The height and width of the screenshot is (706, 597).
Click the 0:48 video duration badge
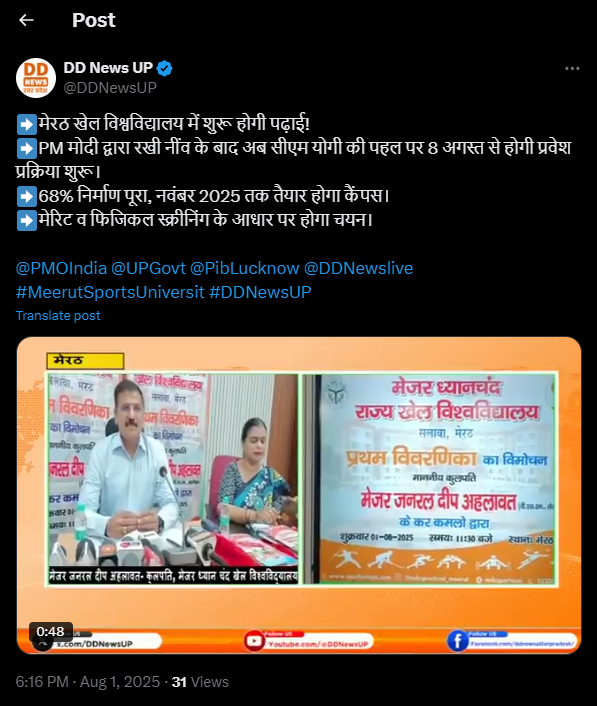pyautogui.click(x=50, y=631)
